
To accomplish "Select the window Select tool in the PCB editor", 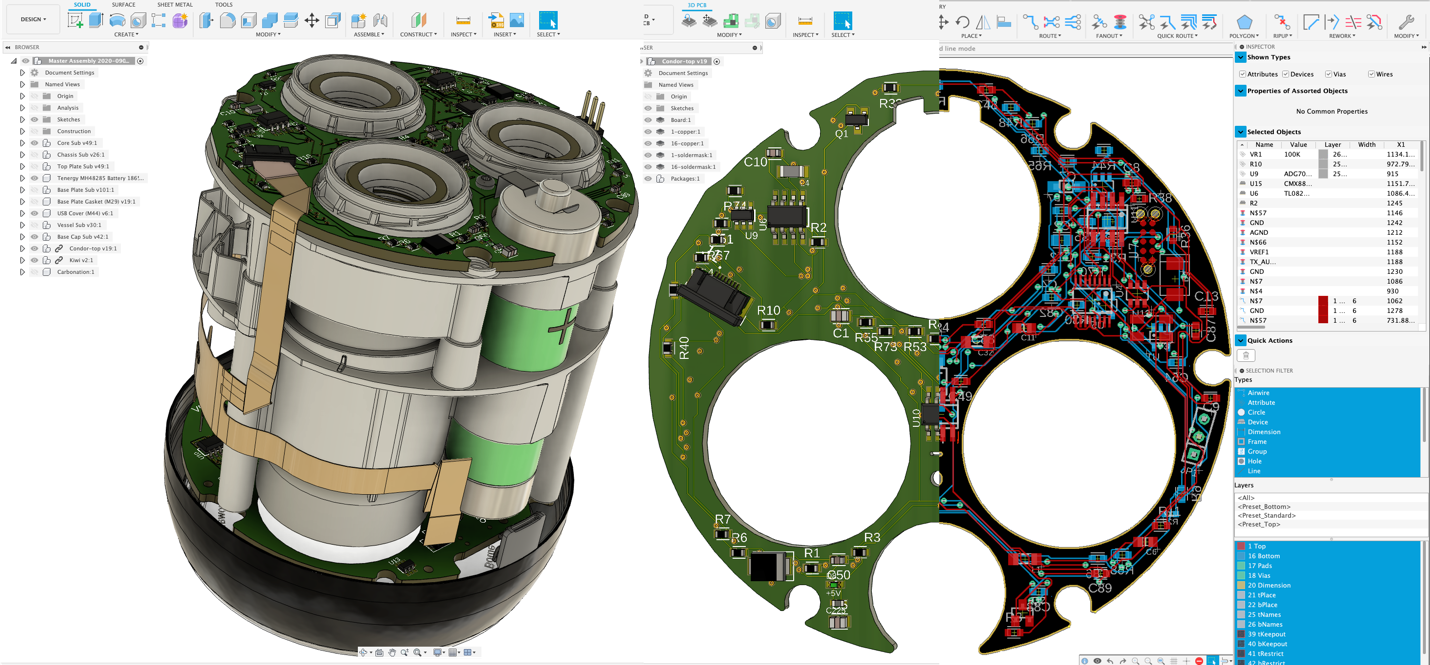I will pyautogui.click(x=843, y=19).
